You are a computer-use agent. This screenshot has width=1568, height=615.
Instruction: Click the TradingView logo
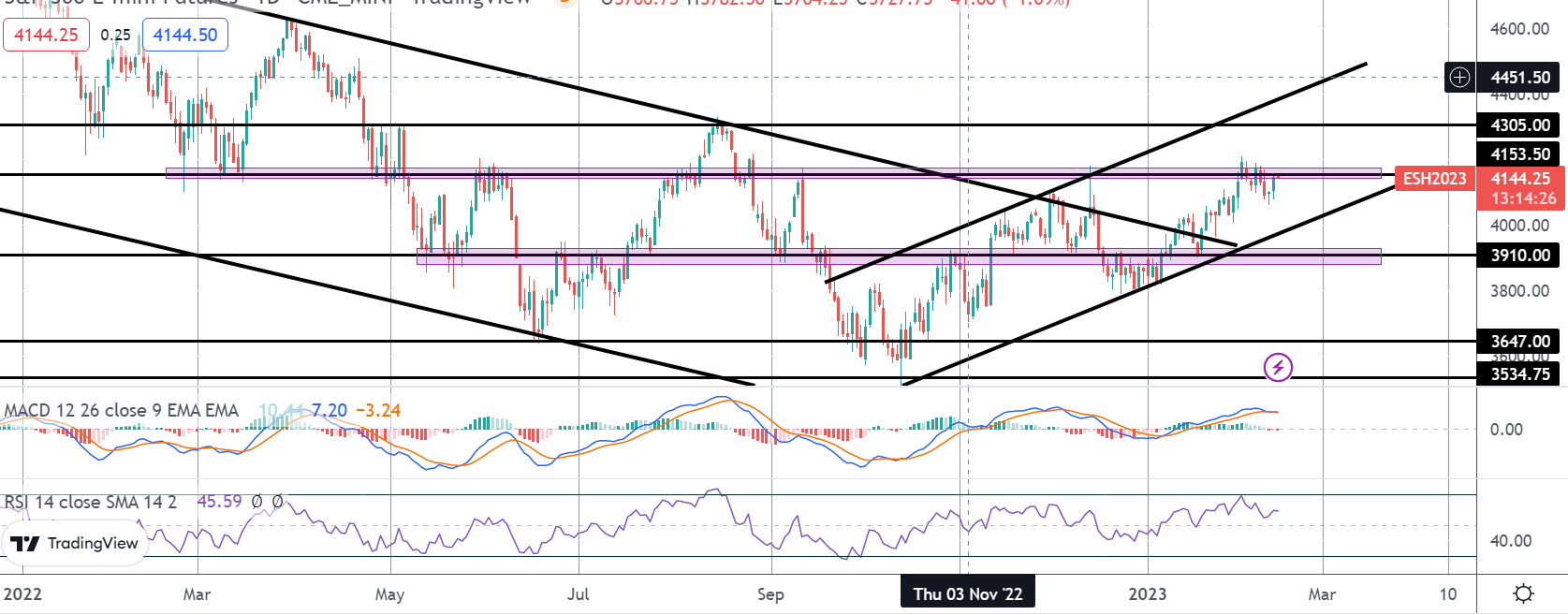point(75,543)
